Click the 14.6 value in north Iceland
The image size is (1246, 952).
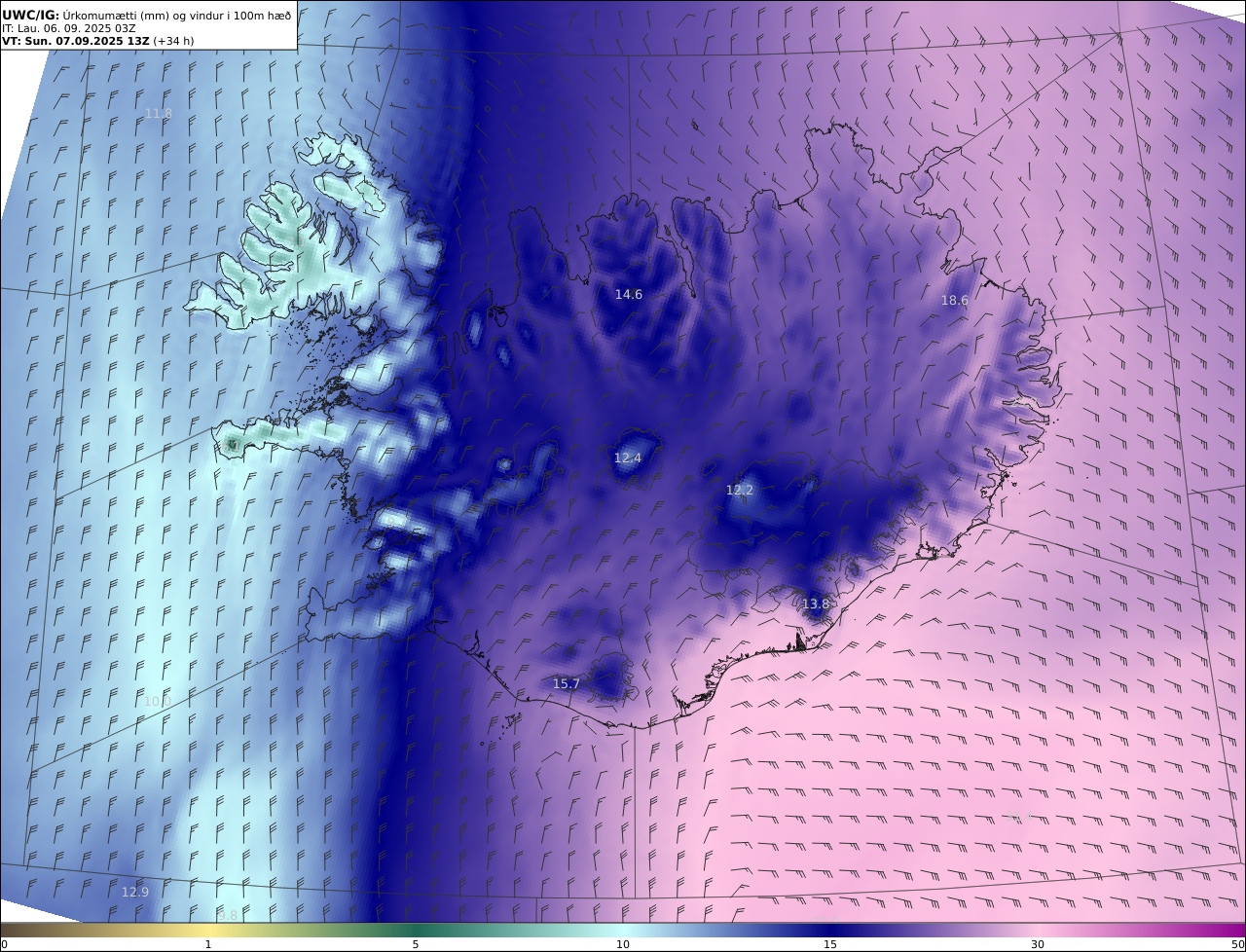point(628,294)
